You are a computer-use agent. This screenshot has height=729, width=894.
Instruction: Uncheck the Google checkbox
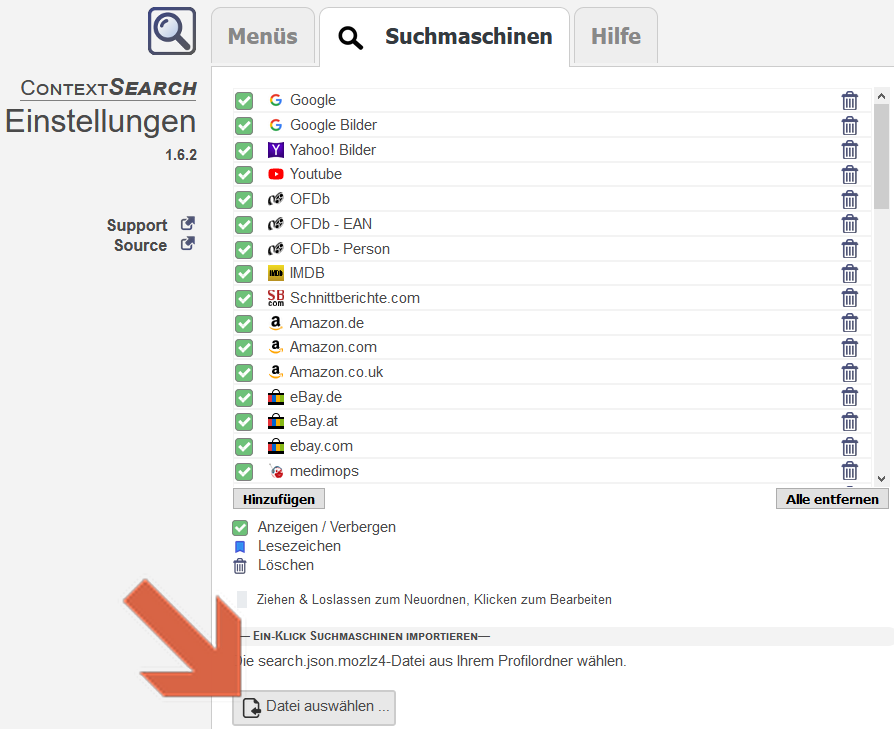tap(244, 101)
